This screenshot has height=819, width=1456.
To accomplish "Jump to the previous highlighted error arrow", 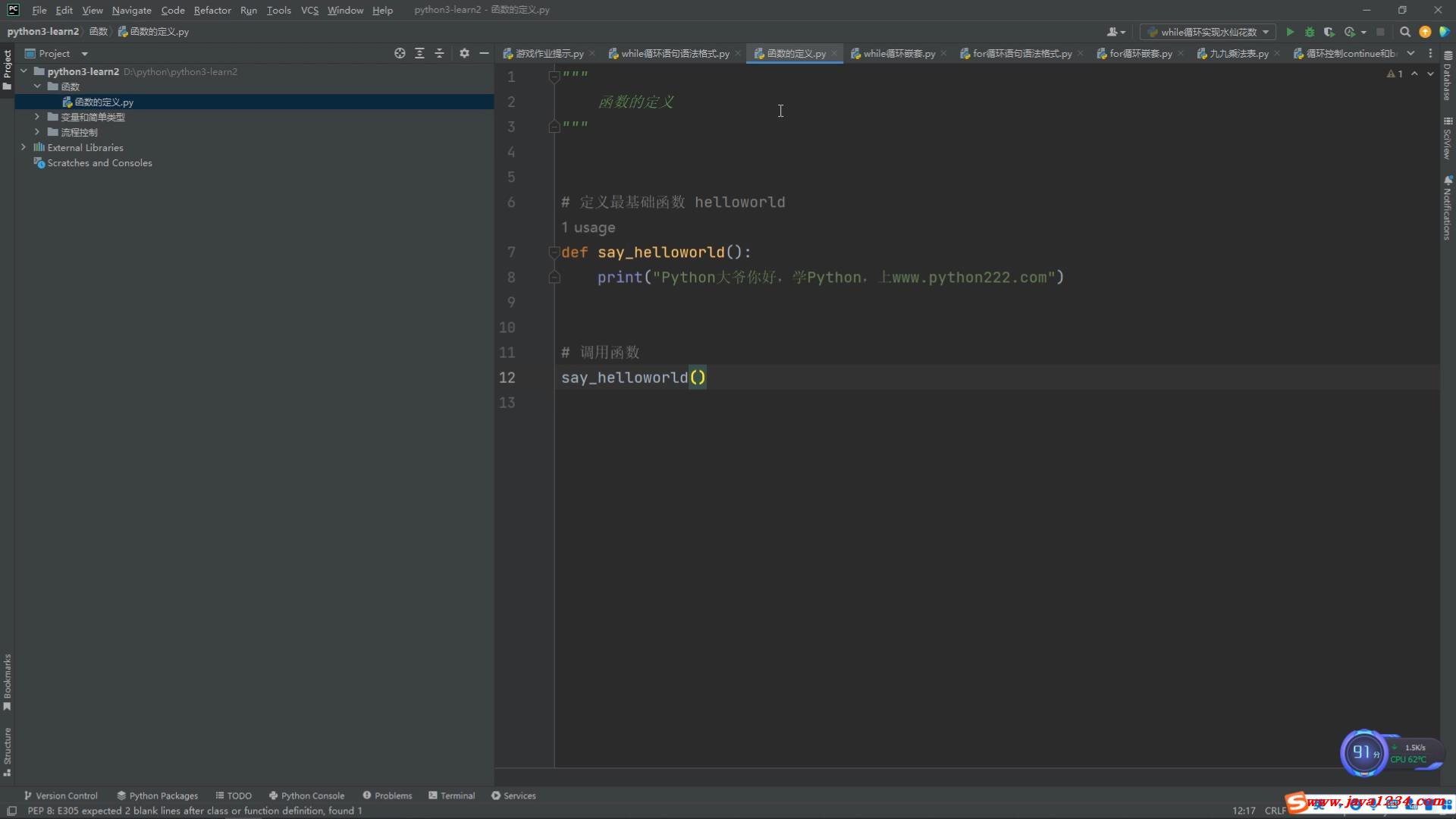I will tap(1414, 74).
